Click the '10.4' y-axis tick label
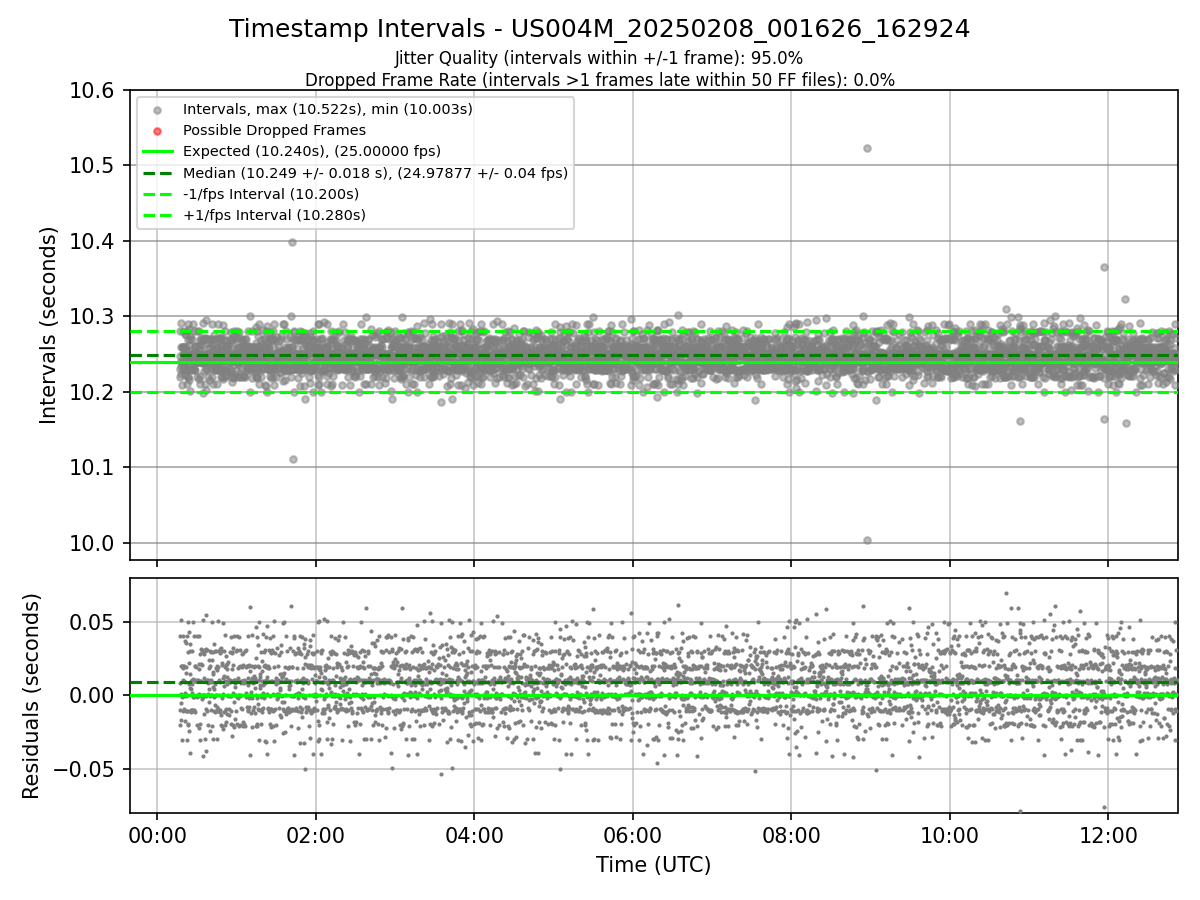The width and height of the screenshot is (1200, 900). [92, 241]
